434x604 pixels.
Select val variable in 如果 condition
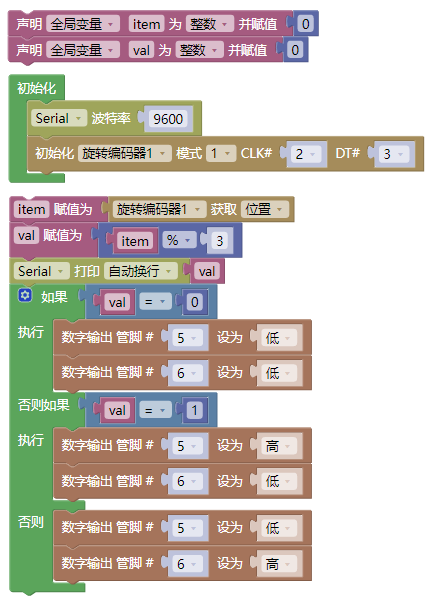tap(117, 302)
